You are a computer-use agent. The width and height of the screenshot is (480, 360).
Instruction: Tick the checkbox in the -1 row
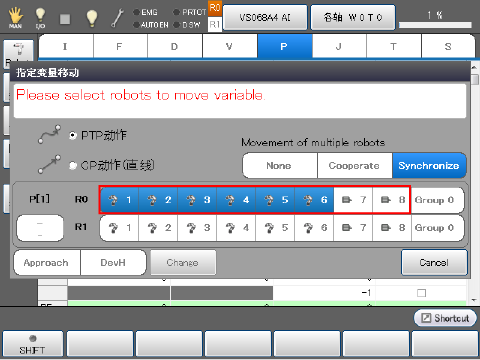point(421,293)
